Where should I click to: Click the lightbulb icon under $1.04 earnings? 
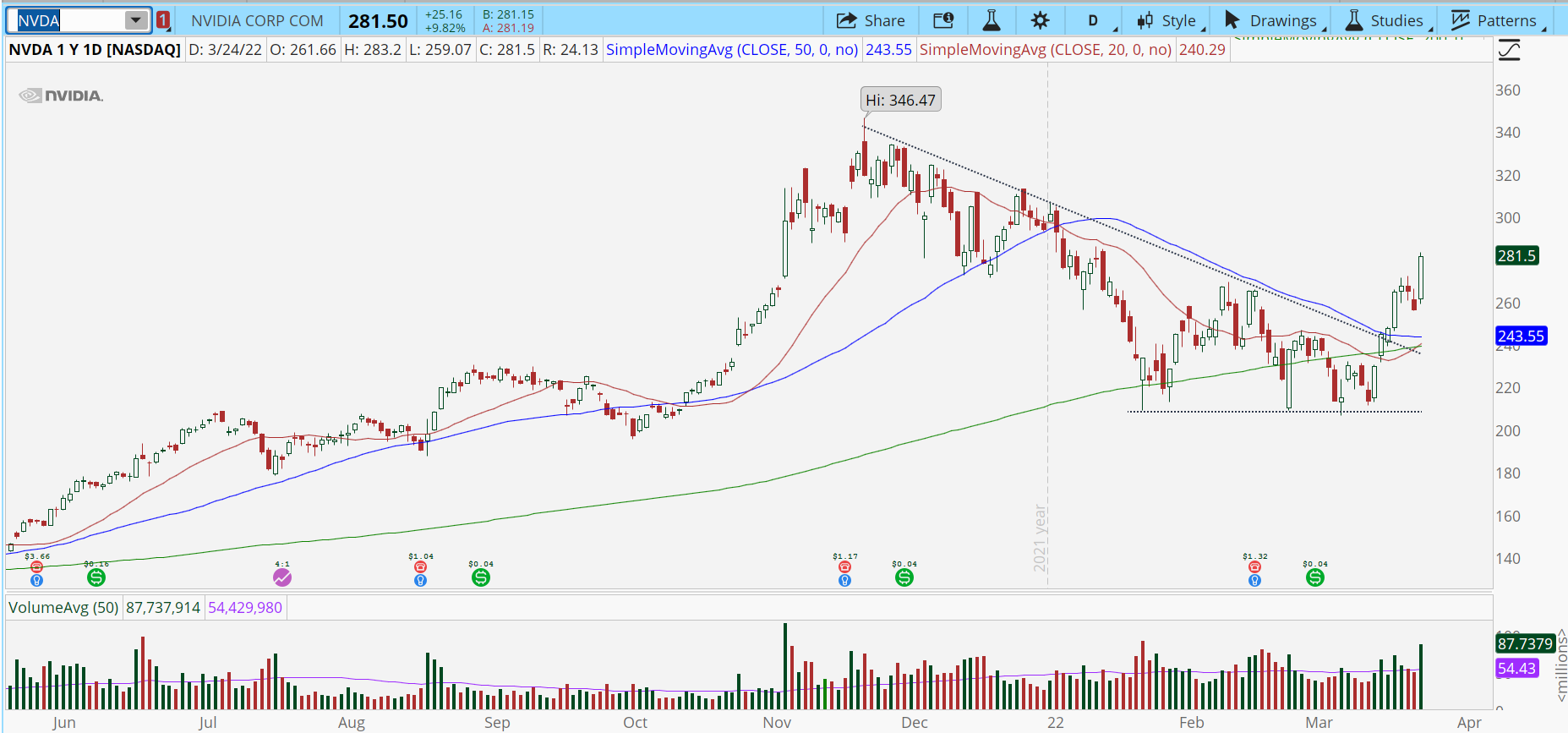(x=420, y=580)
